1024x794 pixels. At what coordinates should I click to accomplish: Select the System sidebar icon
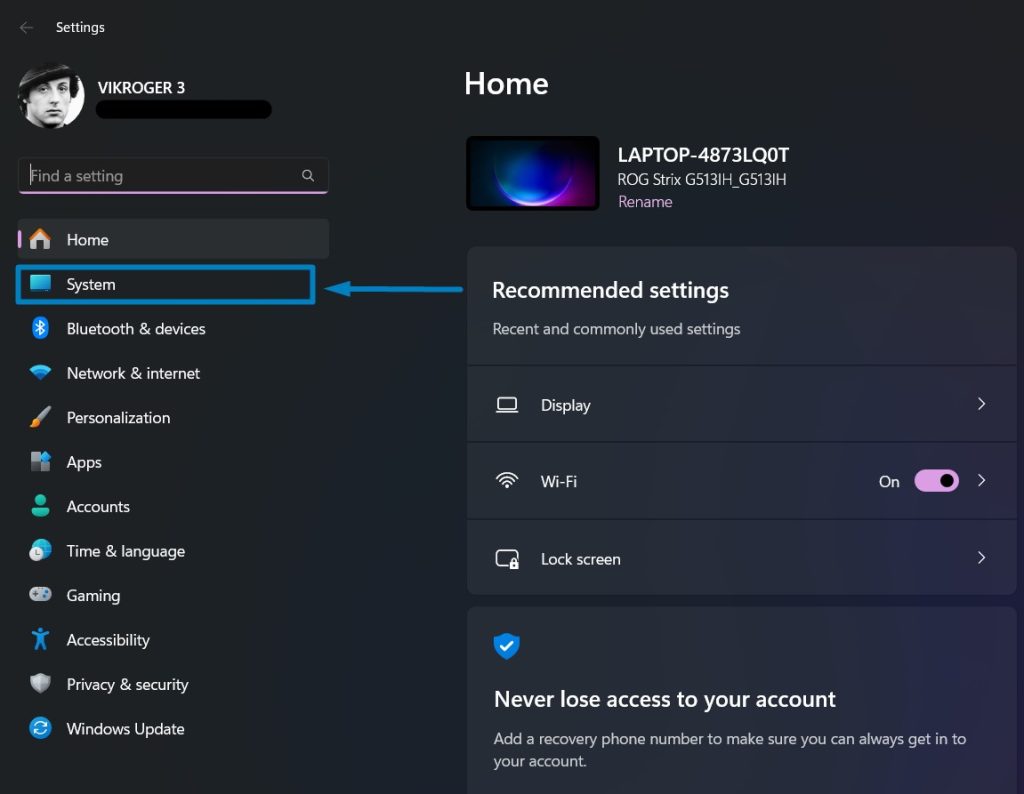click(40, 284)
